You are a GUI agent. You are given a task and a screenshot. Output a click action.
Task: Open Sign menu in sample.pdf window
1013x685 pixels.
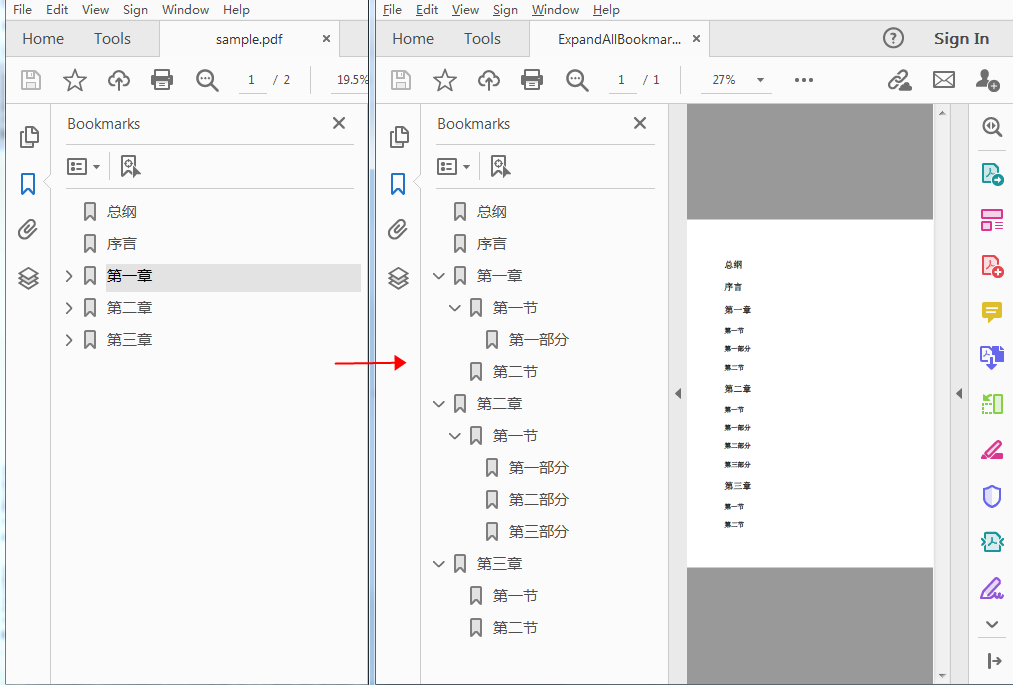point(135,10)
